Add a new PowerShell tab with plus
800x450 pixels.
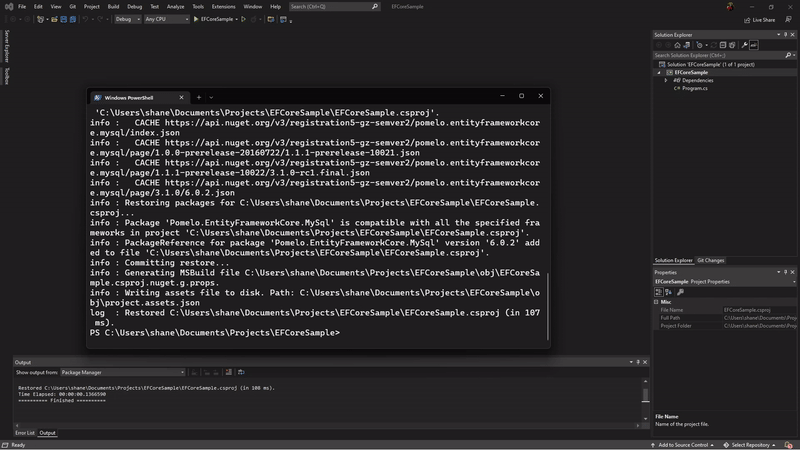click(x=199, y=97)
